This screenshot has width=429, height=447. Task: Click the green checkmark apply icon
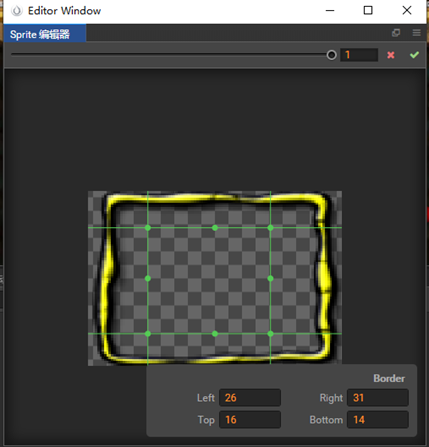(414, 55)
